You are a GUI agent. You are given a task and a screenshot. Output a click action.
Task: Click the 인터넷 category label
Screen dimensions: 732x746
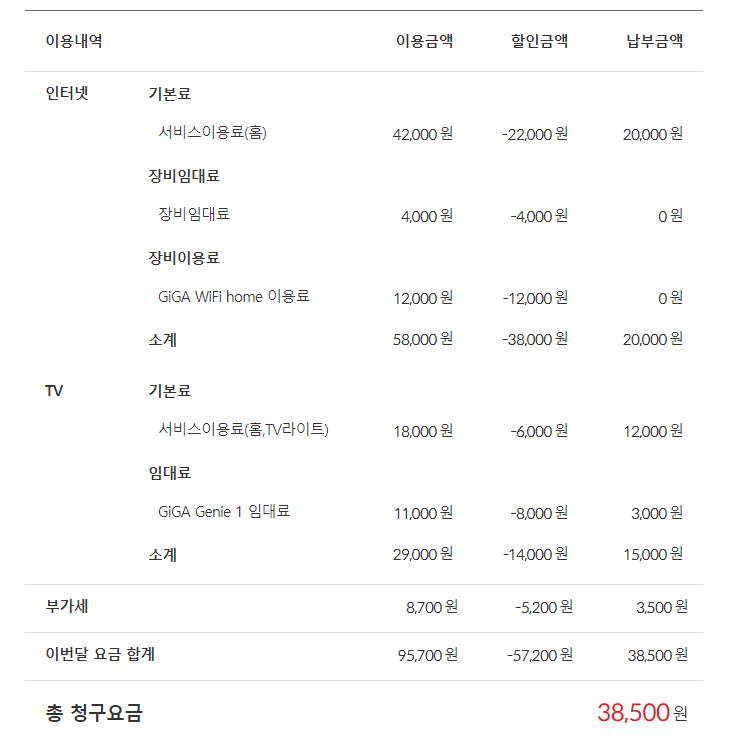point(68,94)
